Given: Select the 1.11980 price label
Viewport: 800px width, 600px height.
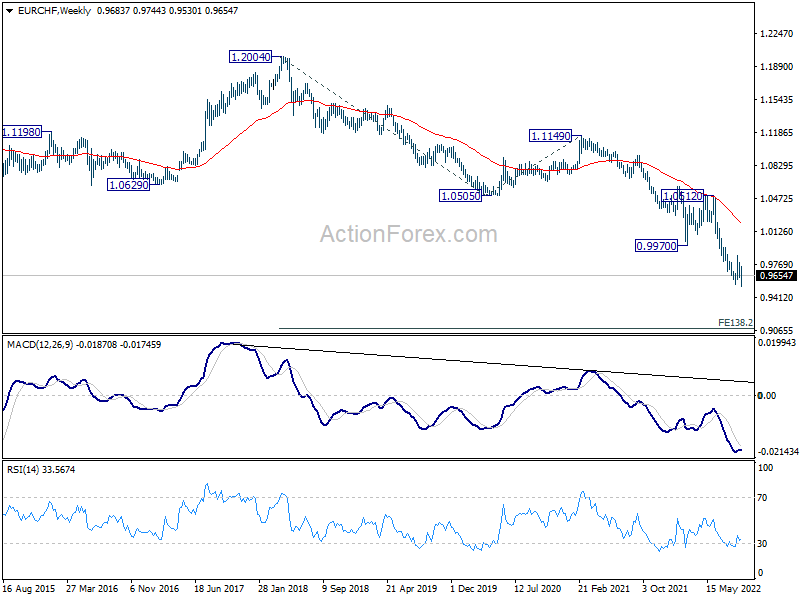Looking at the screenshot, I should [21, 132].
